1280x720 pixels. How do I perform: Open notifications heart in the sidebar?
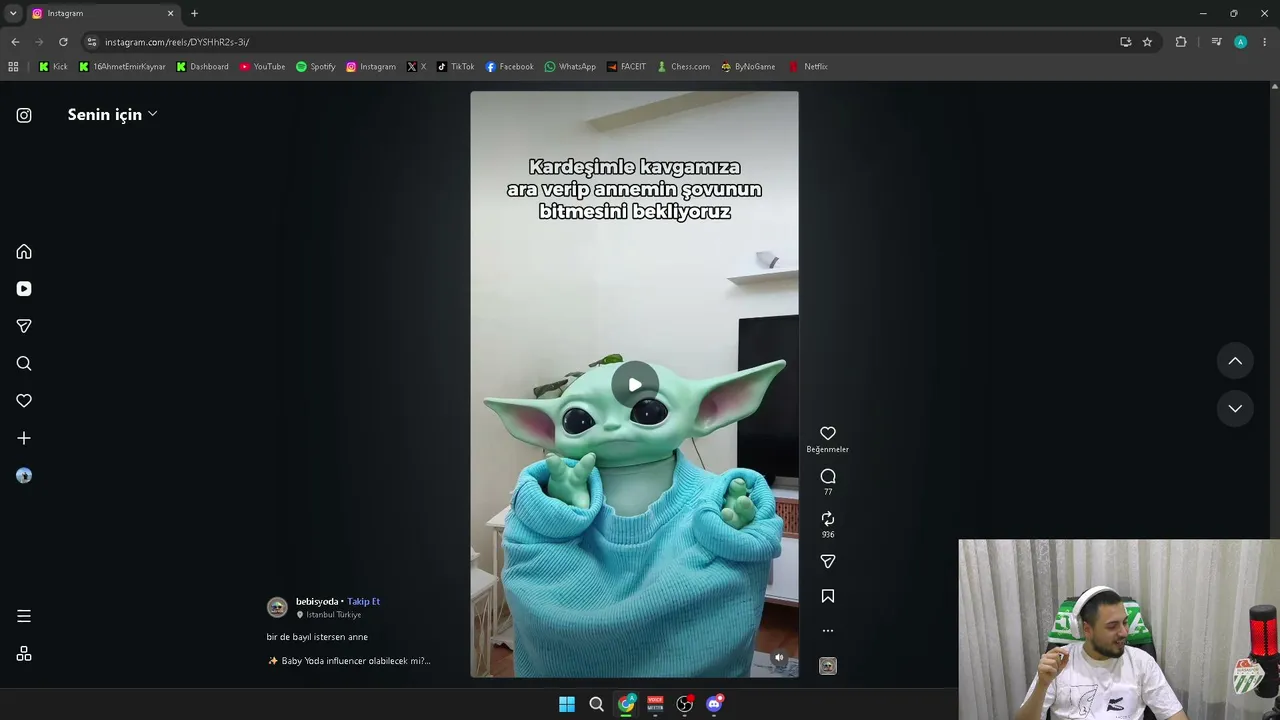pyautogui.click(x=24, y=401)
